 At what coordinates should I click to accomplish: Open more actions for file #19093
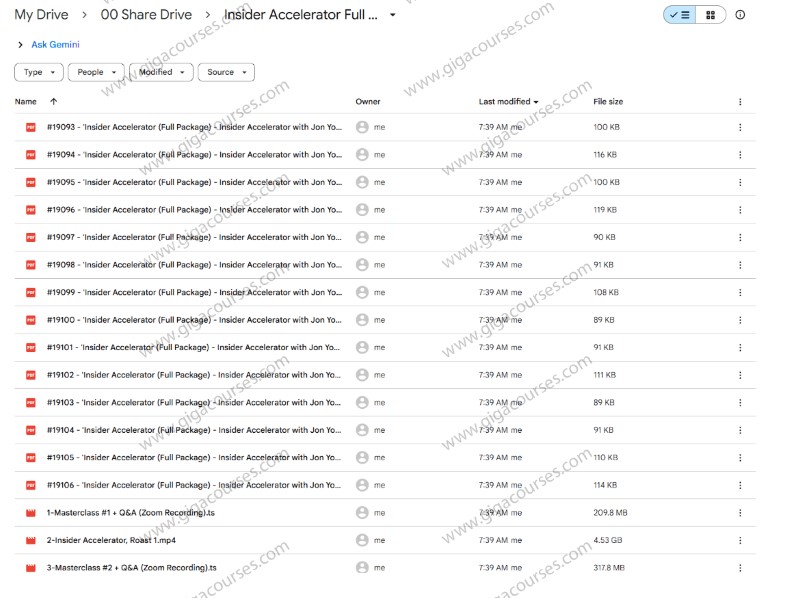click(x=740, y=127)
